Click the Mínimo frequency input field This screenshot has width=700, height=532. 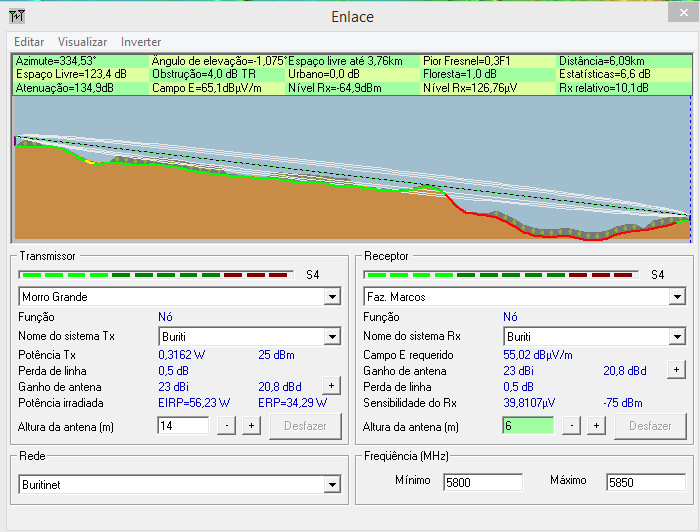pos(483,482)
